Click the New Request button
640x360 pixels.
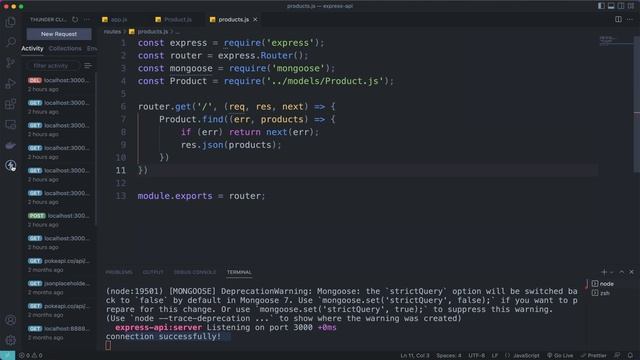(59, 34)
